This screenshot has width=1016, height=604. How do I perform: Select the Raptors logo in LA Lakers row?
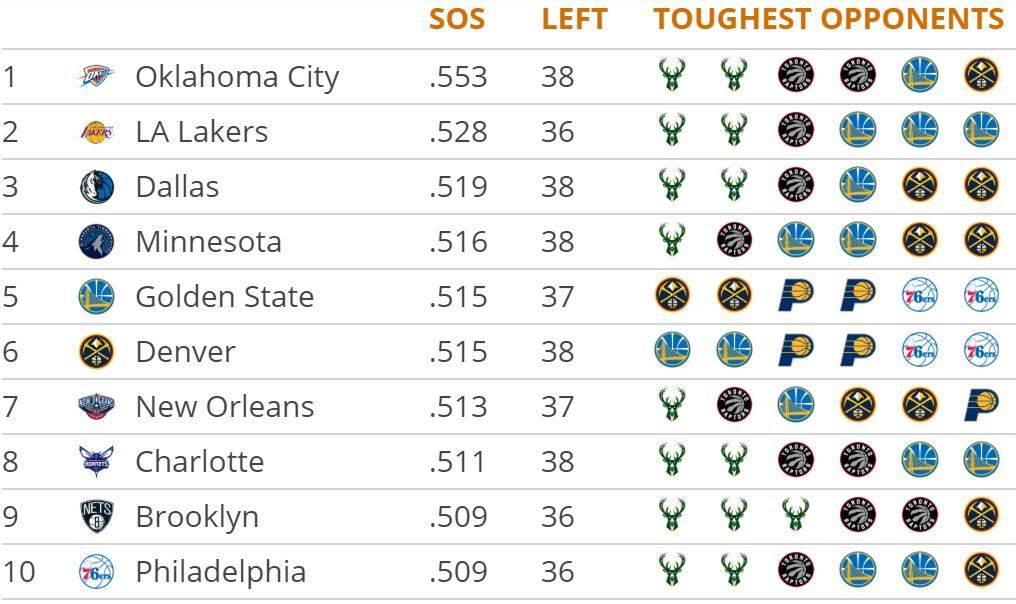(x=796, y=130)
